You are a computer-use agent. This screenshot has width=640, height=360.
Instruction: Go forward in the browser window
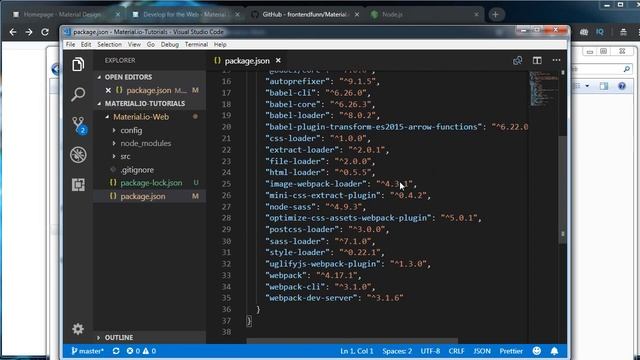[x=29, y=32]
